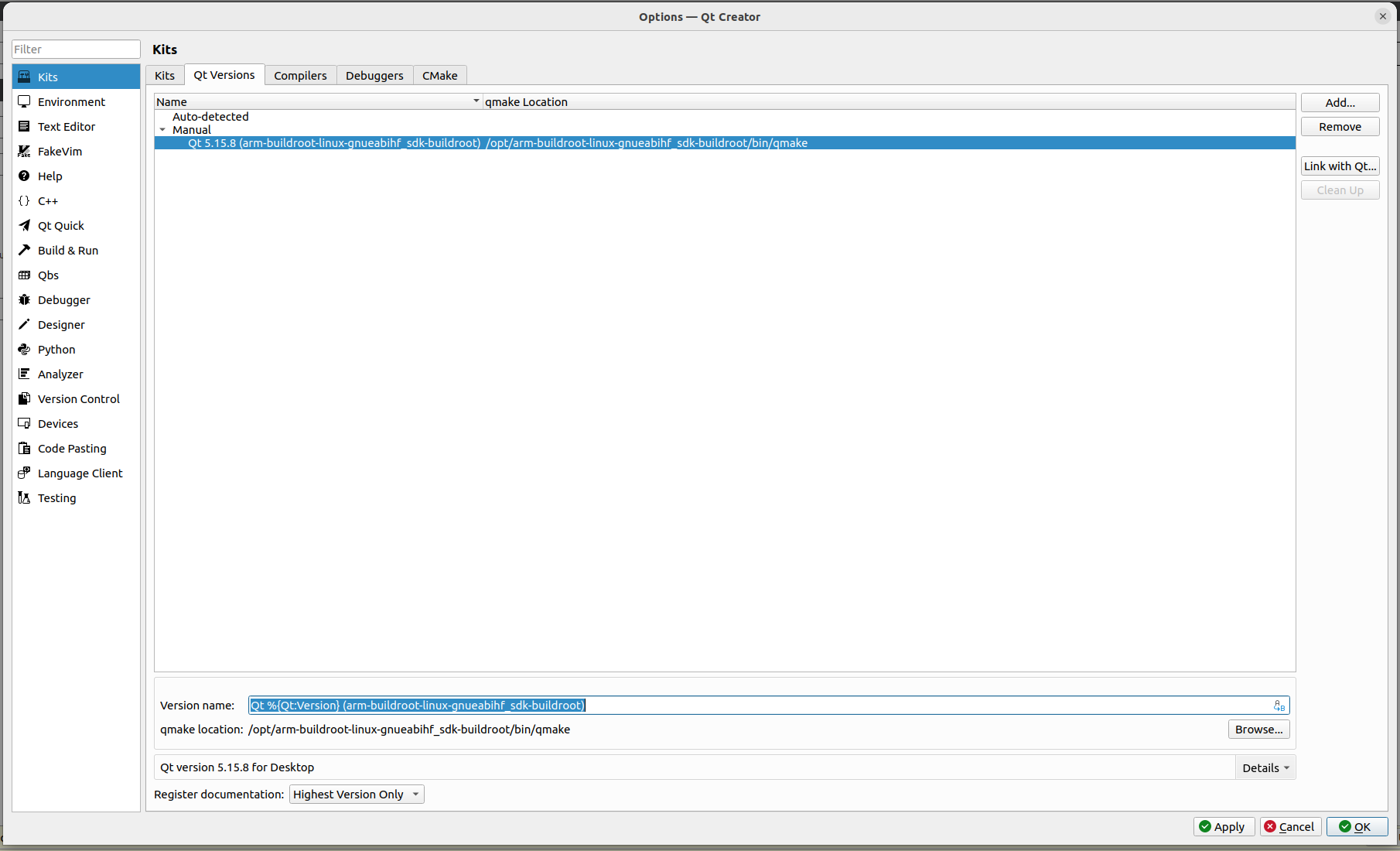Focus the Filter search field

pos(76,50)
